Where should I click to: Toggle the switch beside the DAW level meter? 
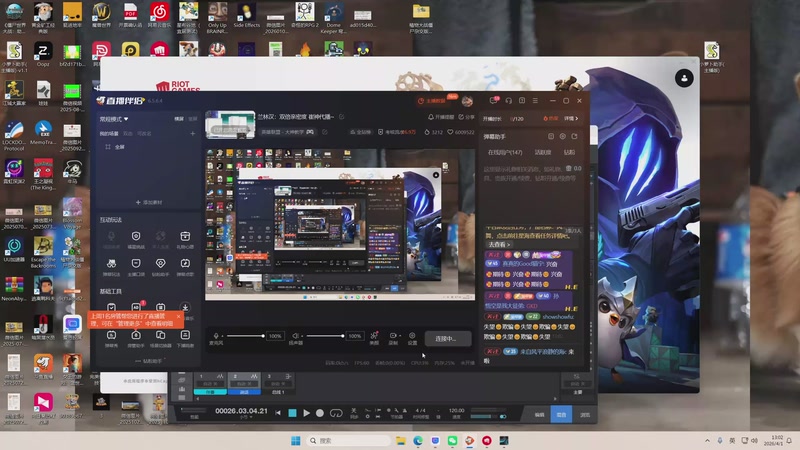coord(503,416)
